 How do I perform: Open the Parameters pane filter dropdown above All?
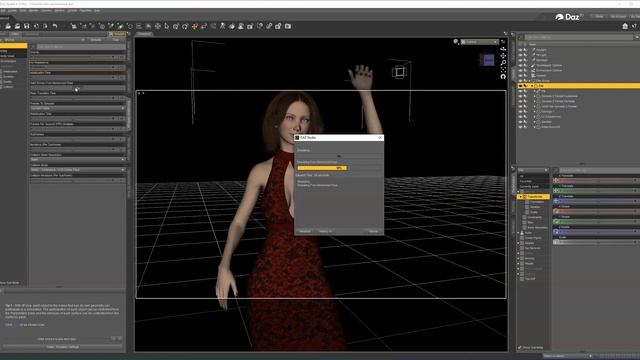(x=533, y=170)
